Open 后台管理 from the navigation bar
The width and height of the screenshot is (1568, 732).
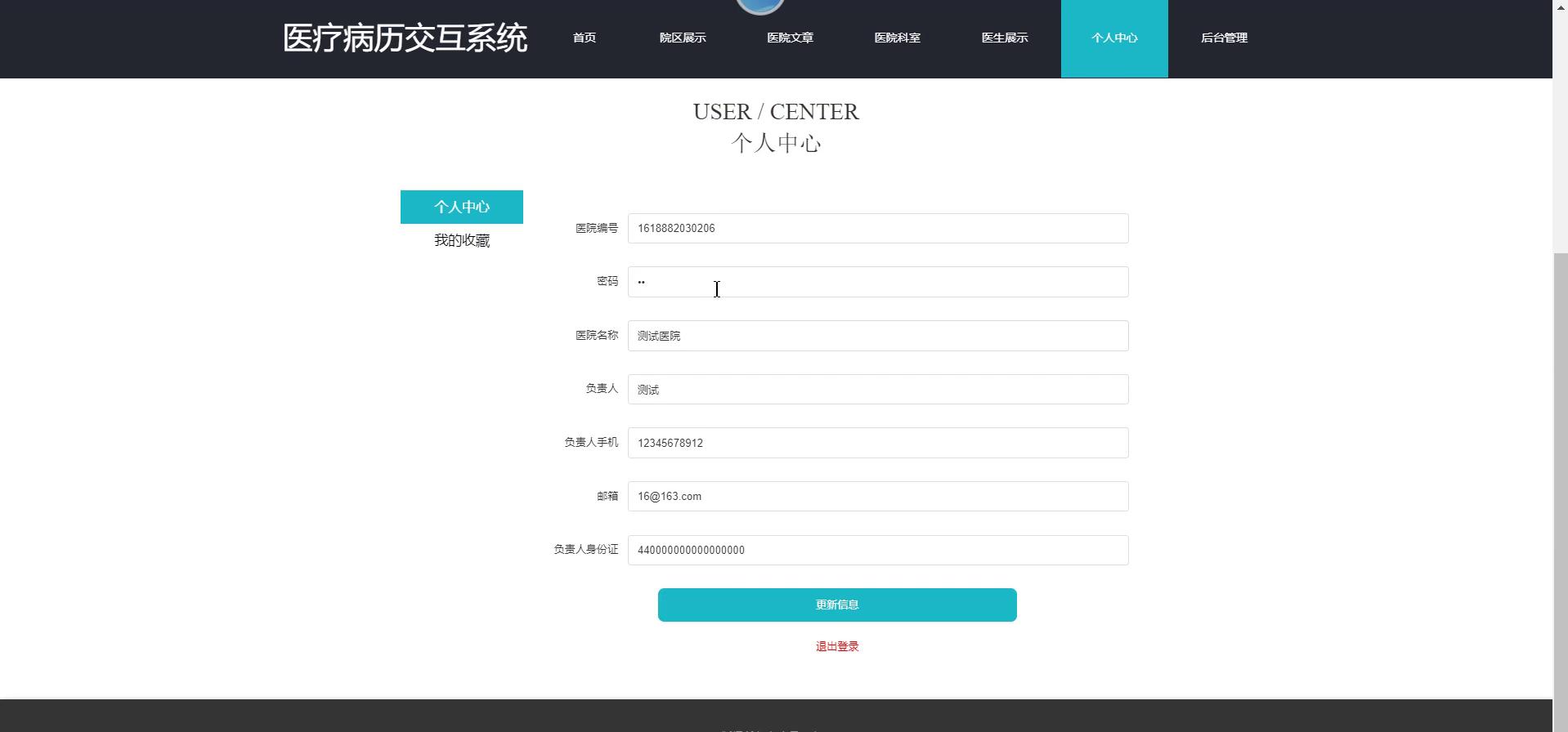[x=1223, y=38]
